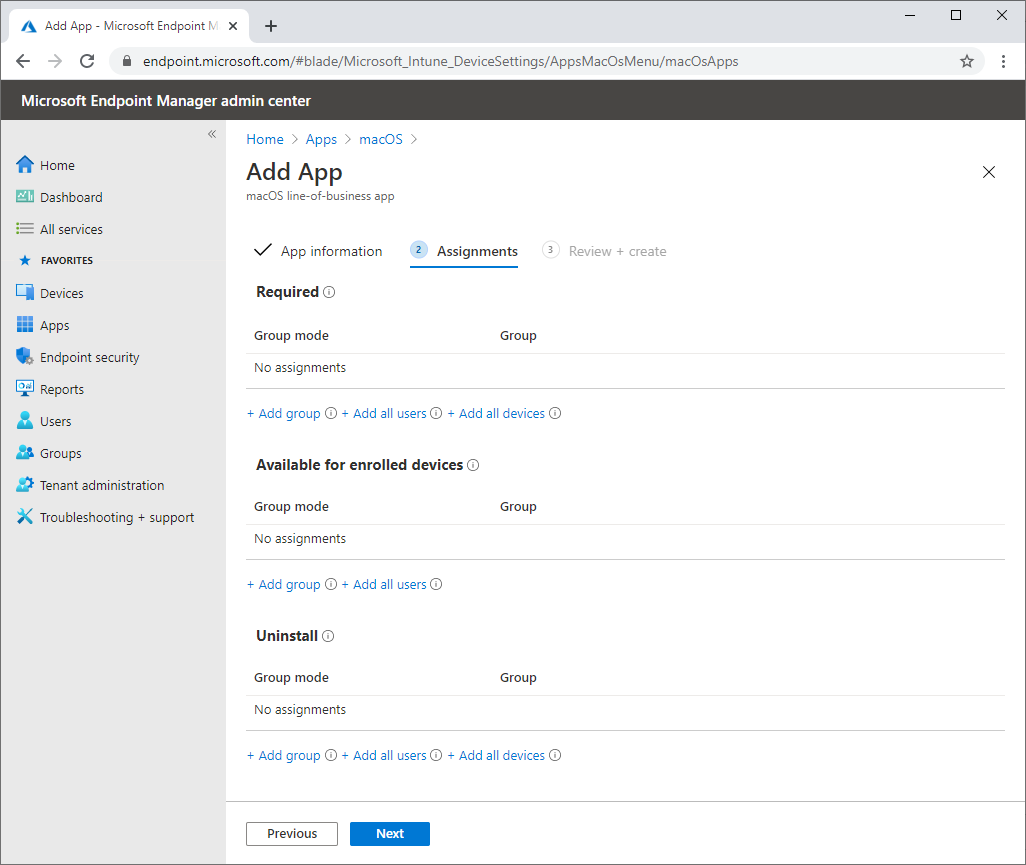Open the Chrome three-dot menu
1026x865 pixels.
tap(1003, 62)
